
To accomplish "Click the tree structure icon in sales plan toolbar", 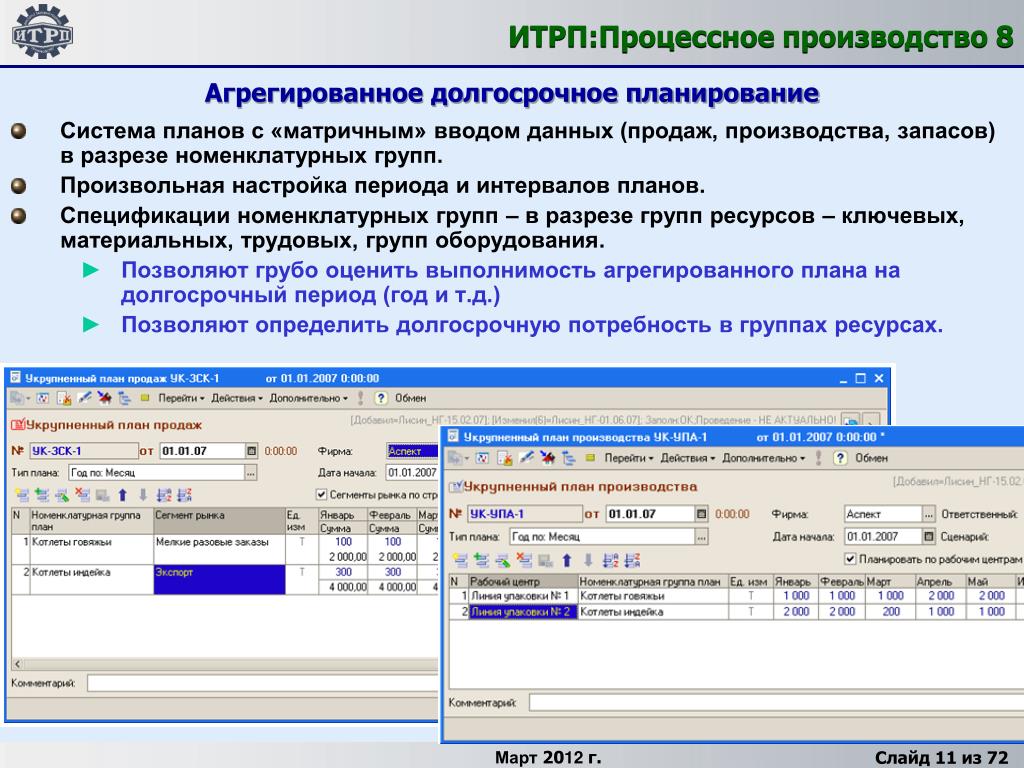I will click(124, 398).
